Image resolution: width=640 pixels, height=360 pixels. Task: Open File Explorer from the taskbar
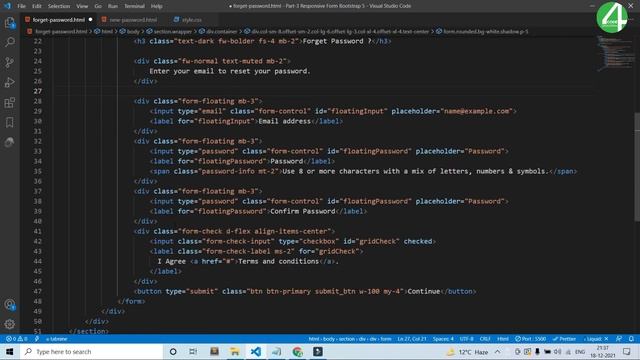coord(235,351)
